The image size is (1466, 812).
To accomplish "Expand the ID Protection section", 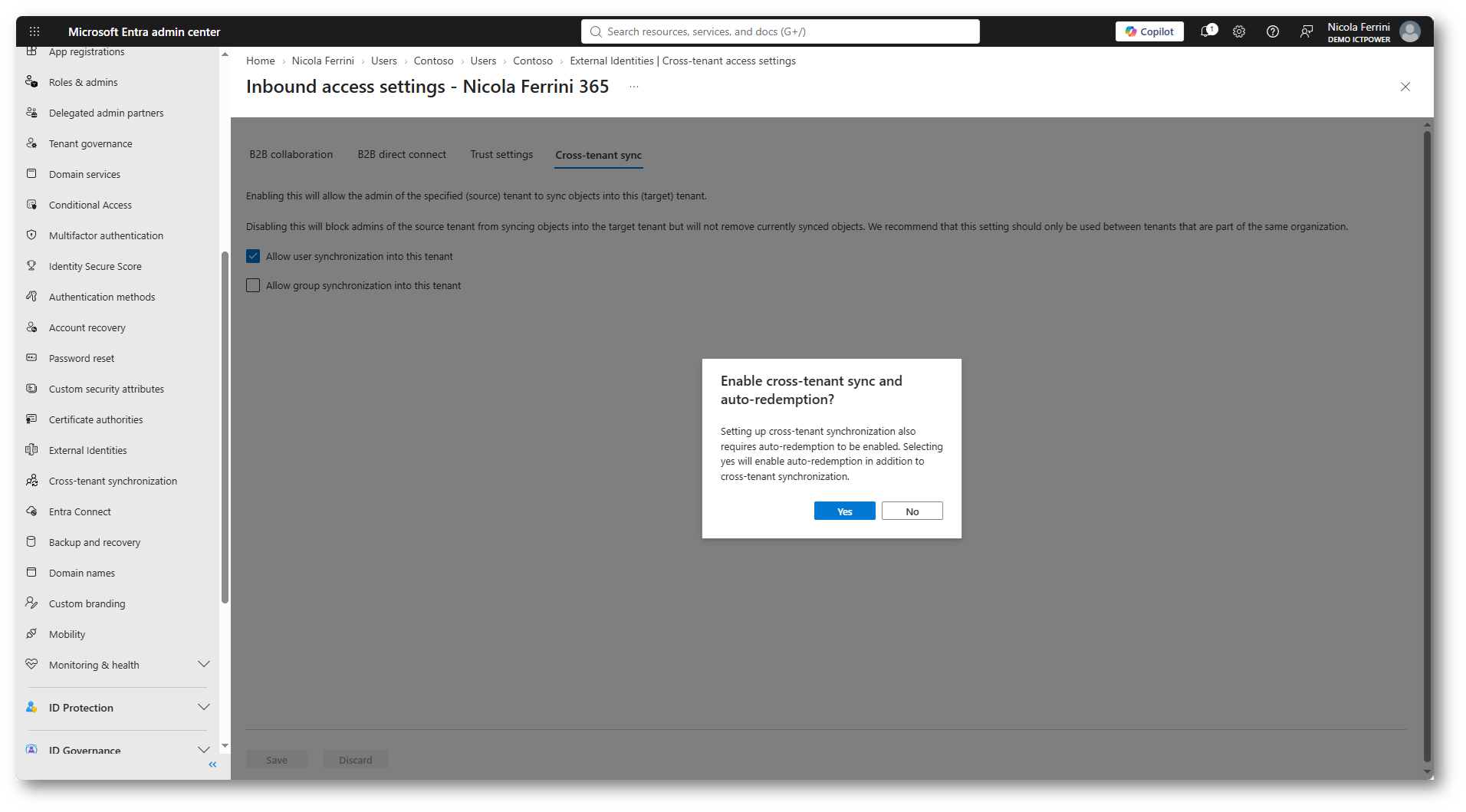I will pyautogui.click(x=204, y=707).
